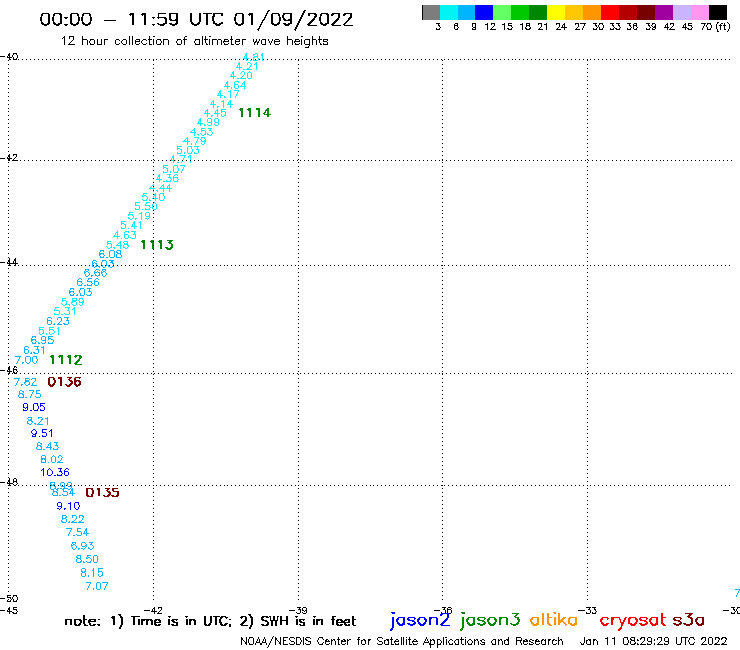740x650 pixels.
Task: Click the note about UTC and SWH
Action: point(210,621)
